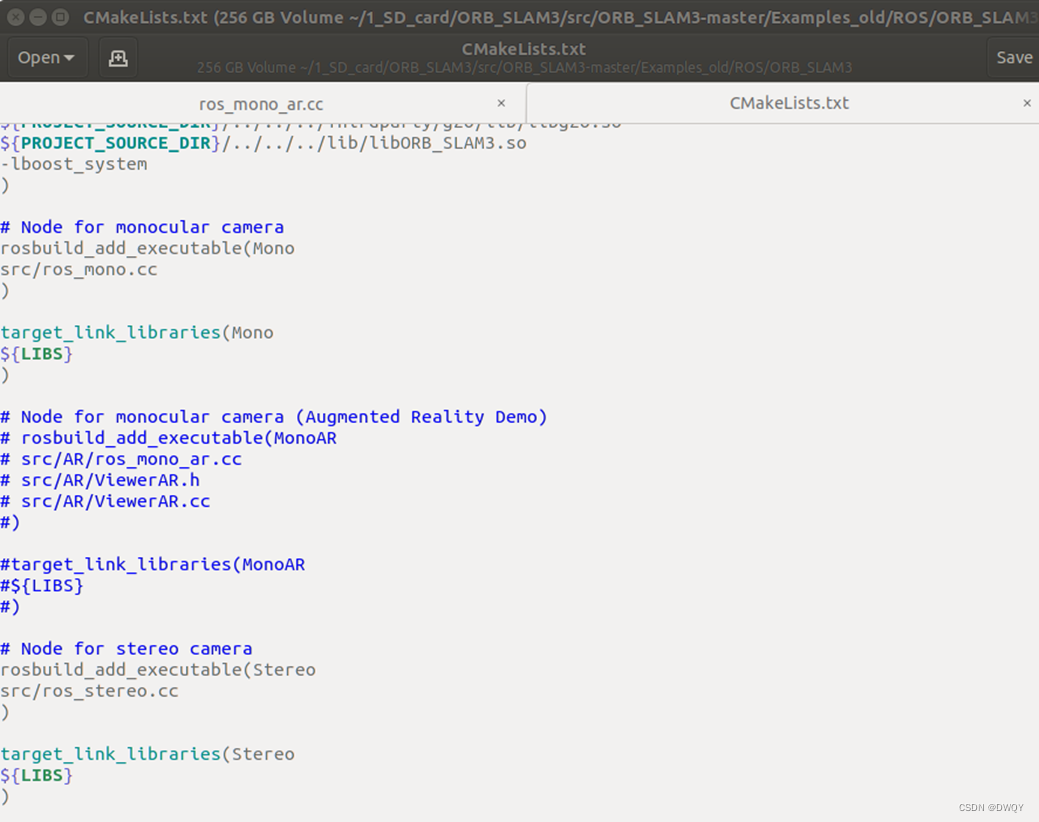Click comment '# Node for stereo camera'

(x=126, y=648)
